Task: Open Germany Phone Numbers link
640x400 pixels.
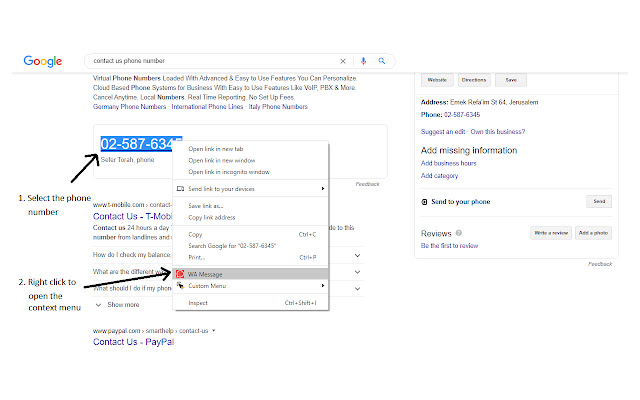Action: [129, 107]
